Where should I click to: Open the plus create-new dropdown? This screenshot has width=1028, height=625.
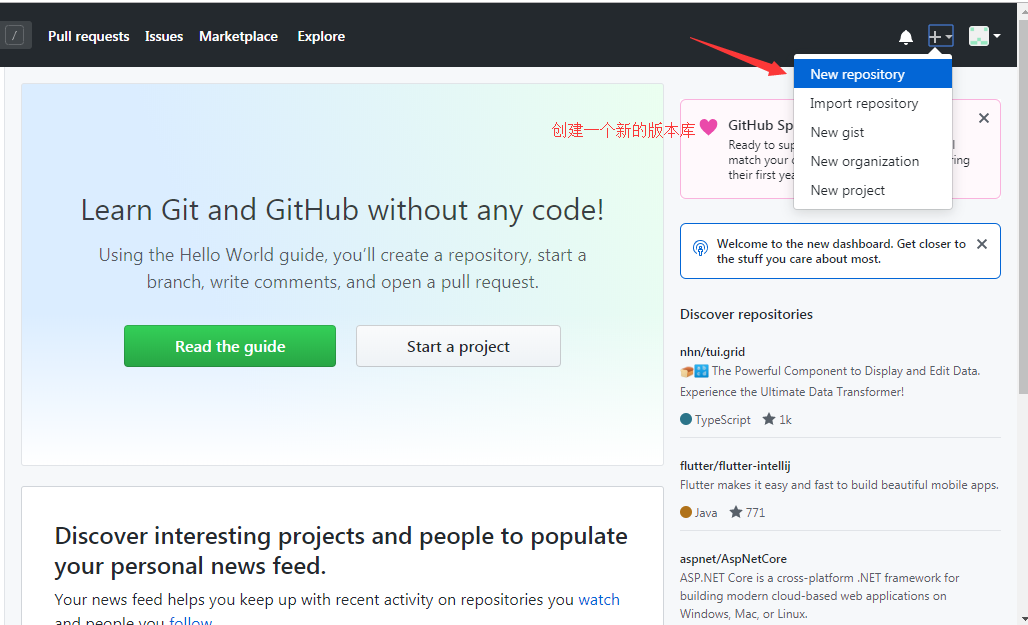coord(940,37)
